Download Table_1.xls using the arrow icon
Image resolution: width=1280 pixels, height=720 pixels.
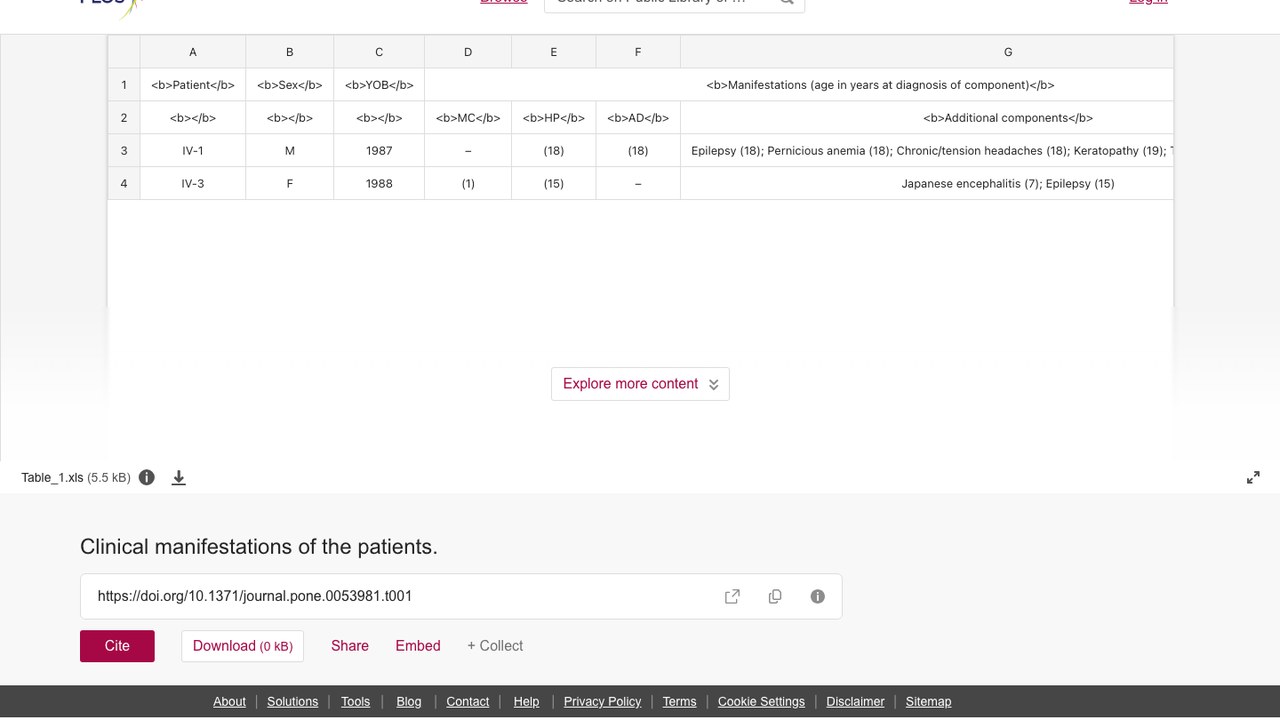click(179, 477)
